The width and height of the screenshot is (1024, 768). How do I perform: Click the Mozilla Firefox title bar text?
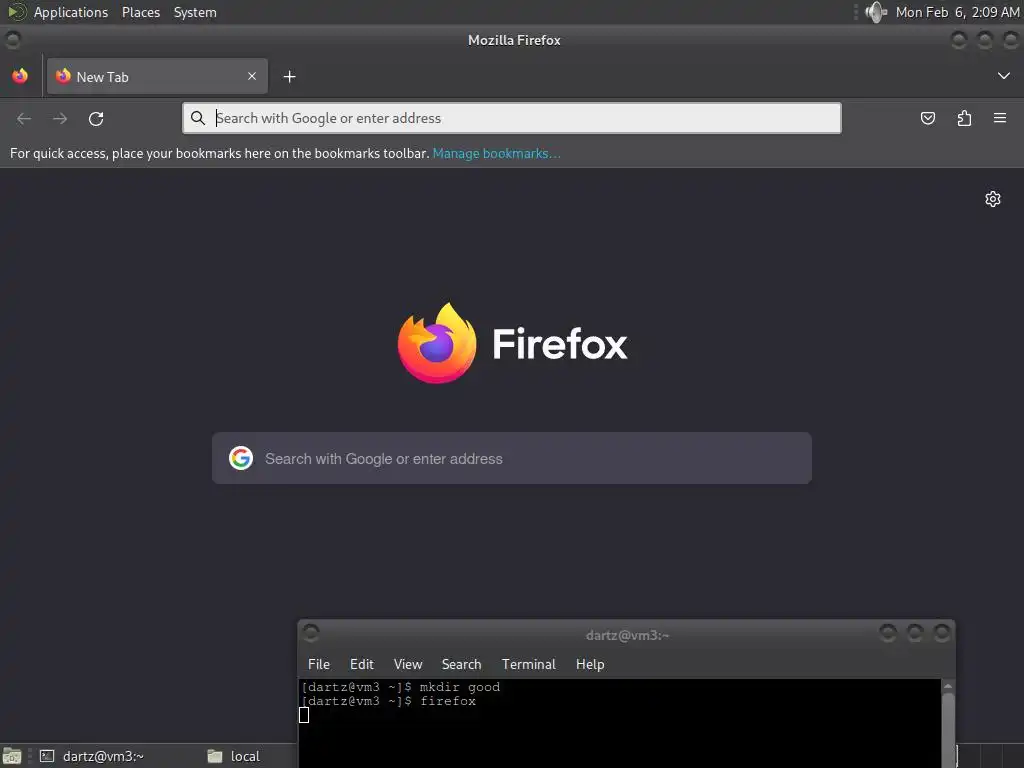(x=514, y=40)
